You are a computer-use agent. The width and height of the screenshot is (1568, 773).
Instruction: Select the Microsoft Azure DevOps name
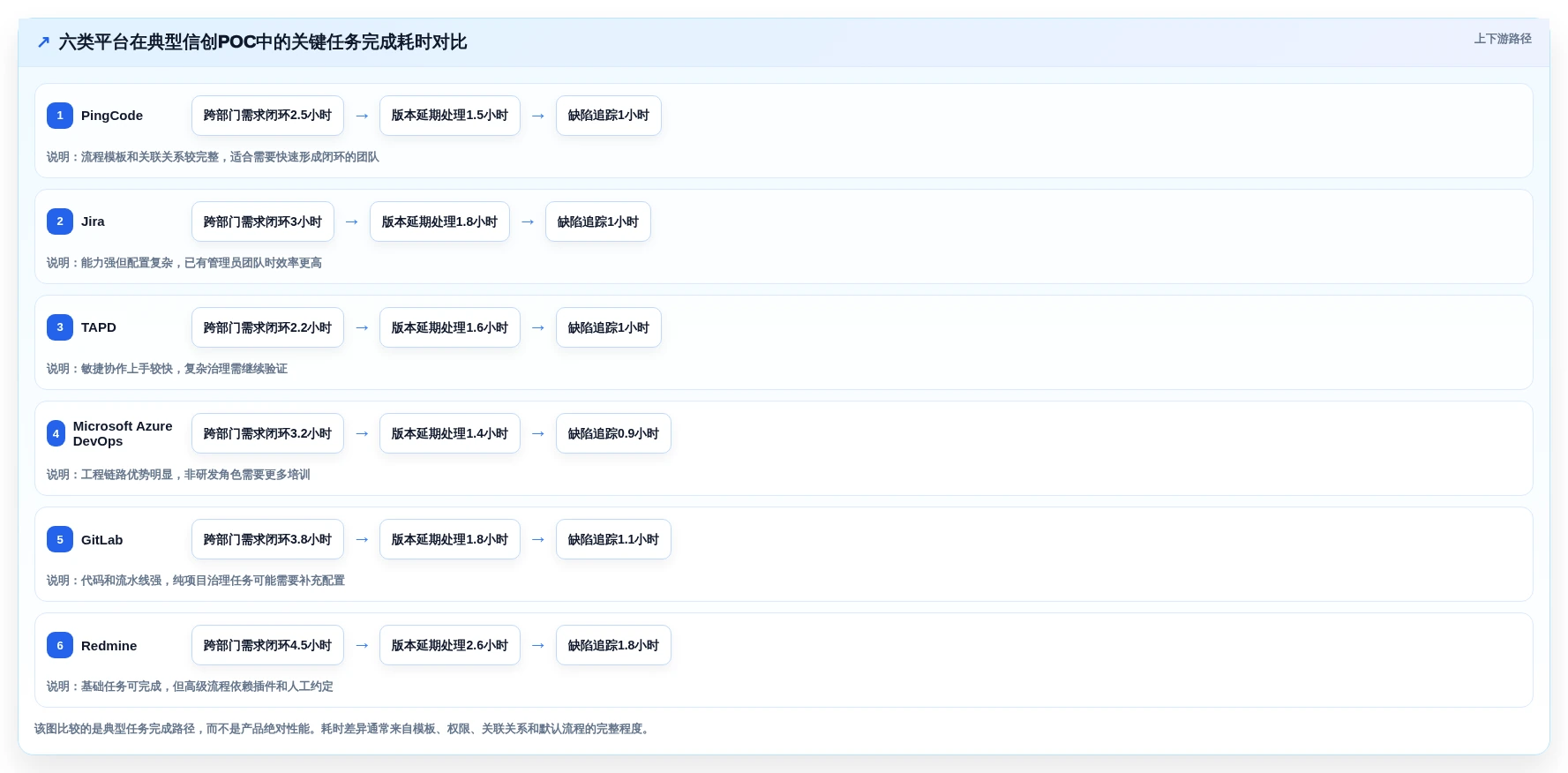[x=123, y=433]
